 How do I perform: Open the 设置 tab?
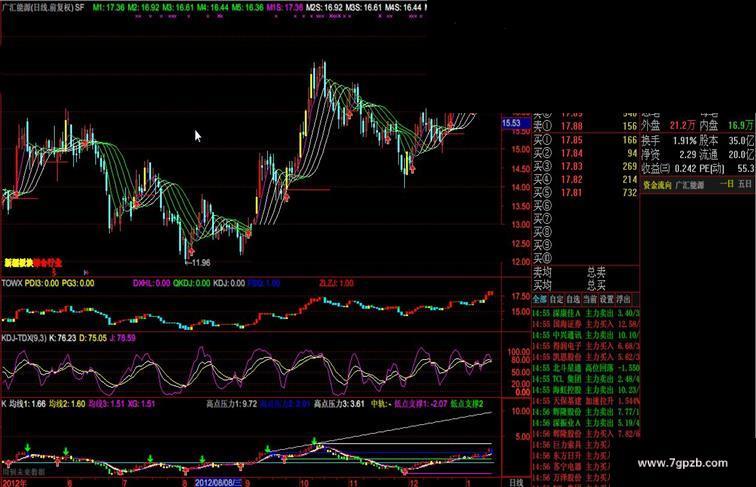(607, 299)
